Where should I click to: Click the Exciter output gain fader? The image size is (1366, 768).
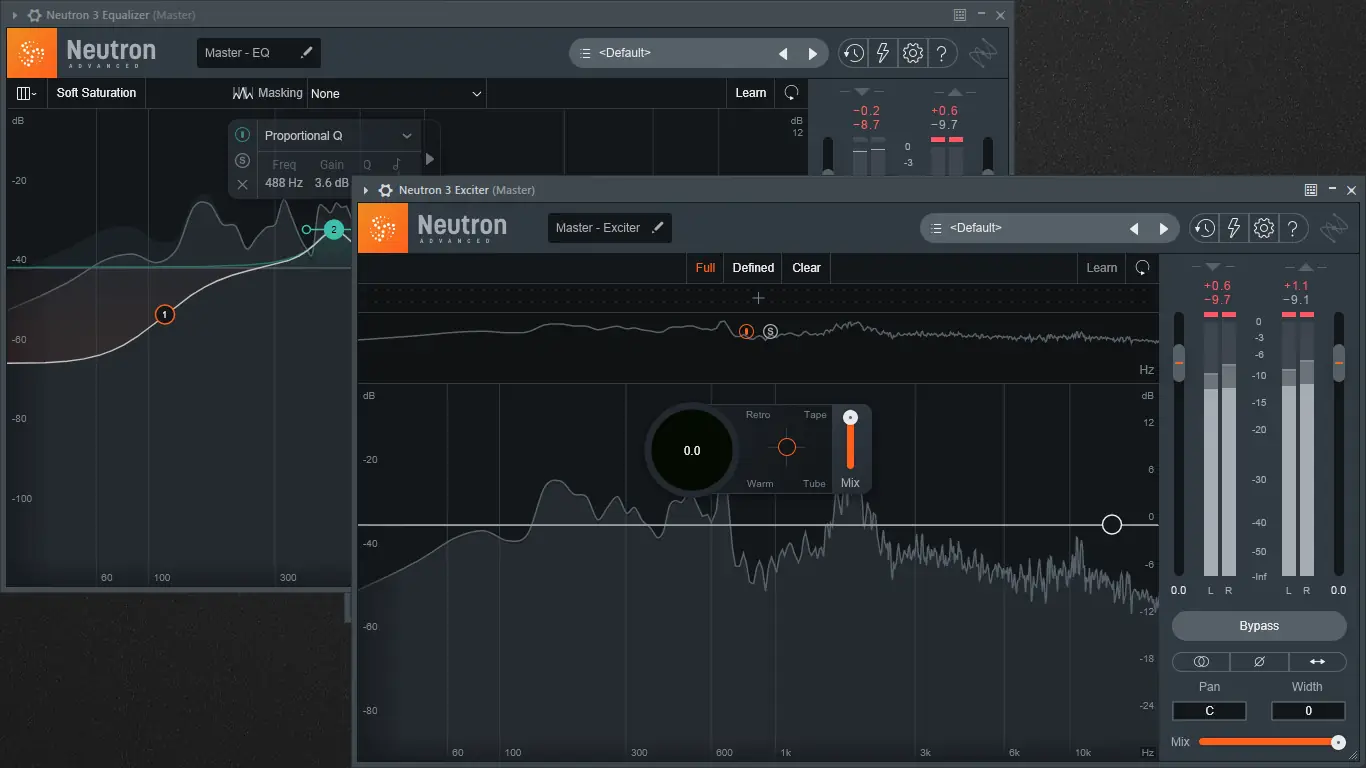pos(1339,362)
